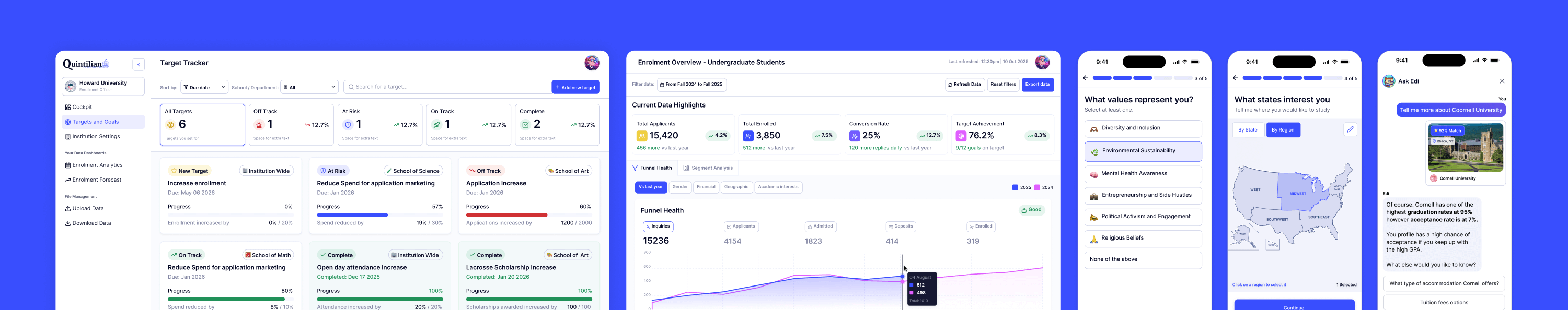Select the Geographic segment filter

coord(736,187)
